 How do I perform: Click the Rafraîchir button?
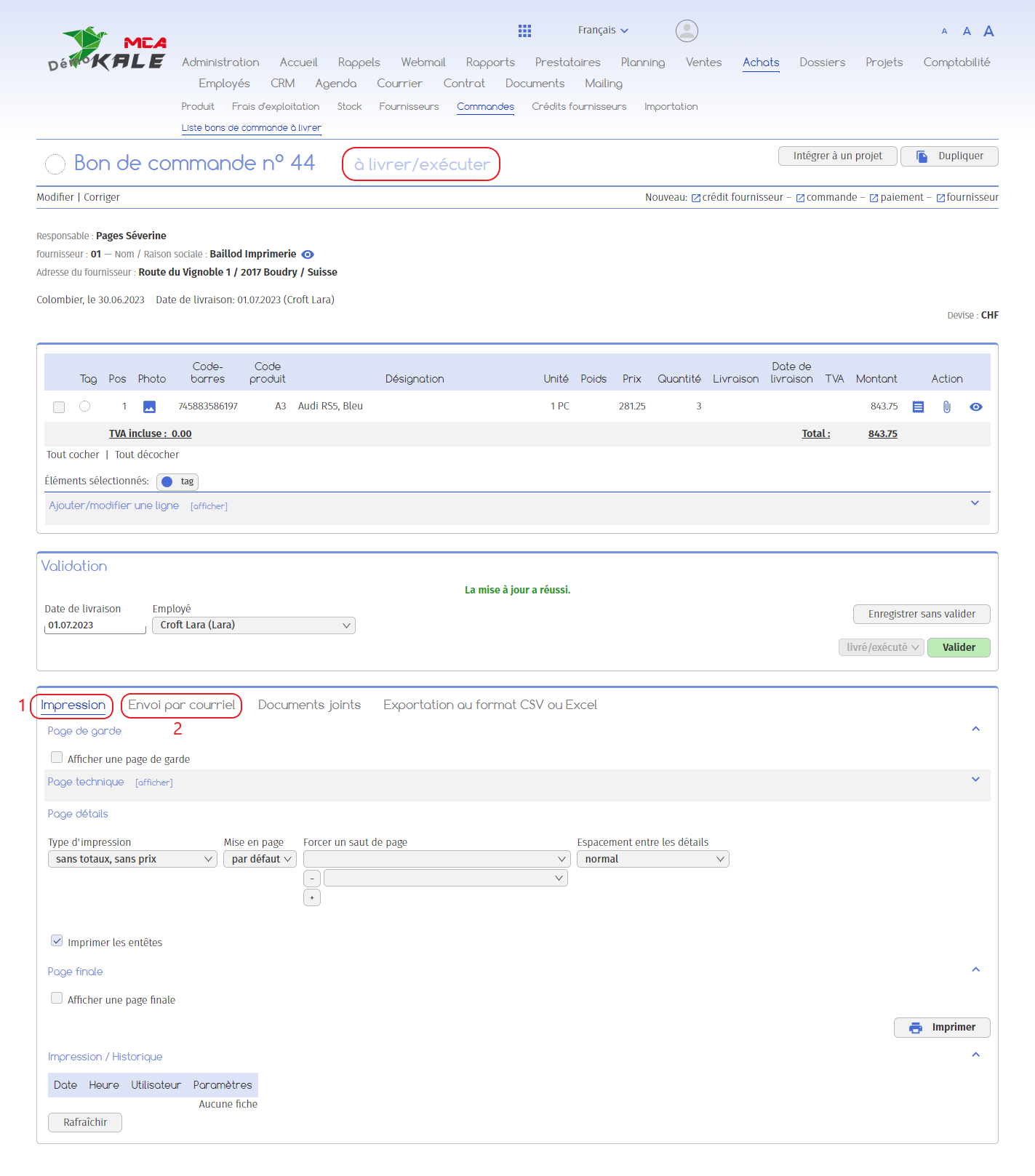85,1123
